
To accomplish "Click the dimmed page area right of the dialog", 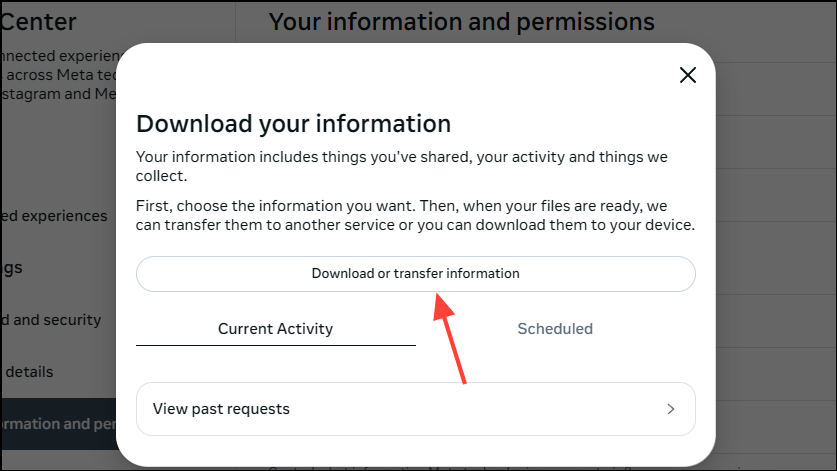I will (776, 250).
